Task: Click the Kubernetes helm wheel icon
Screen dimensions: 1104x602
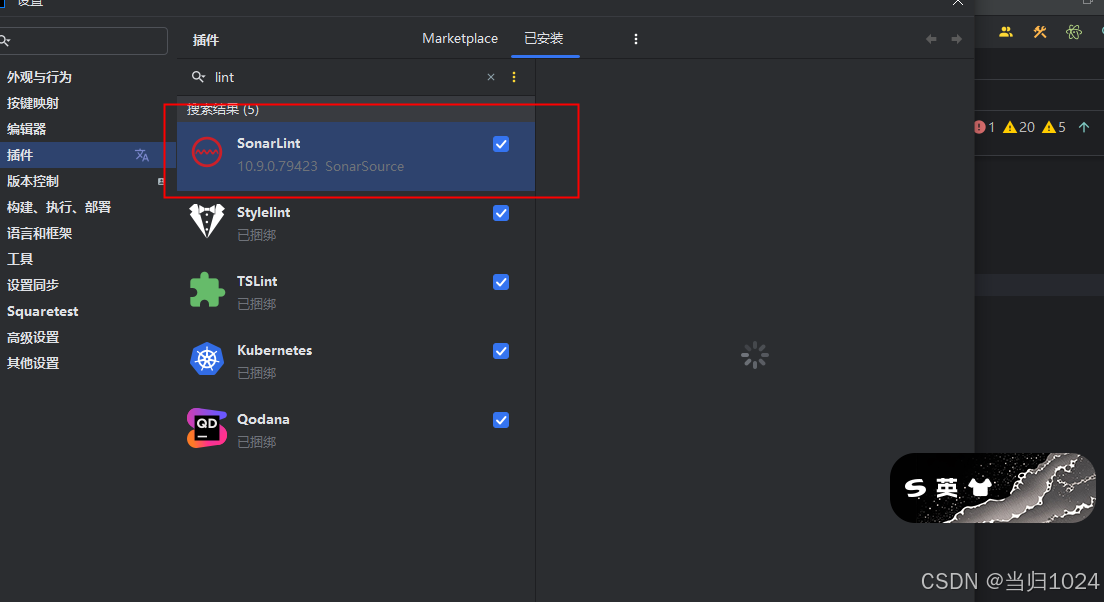Action: [x=207, y=358]
